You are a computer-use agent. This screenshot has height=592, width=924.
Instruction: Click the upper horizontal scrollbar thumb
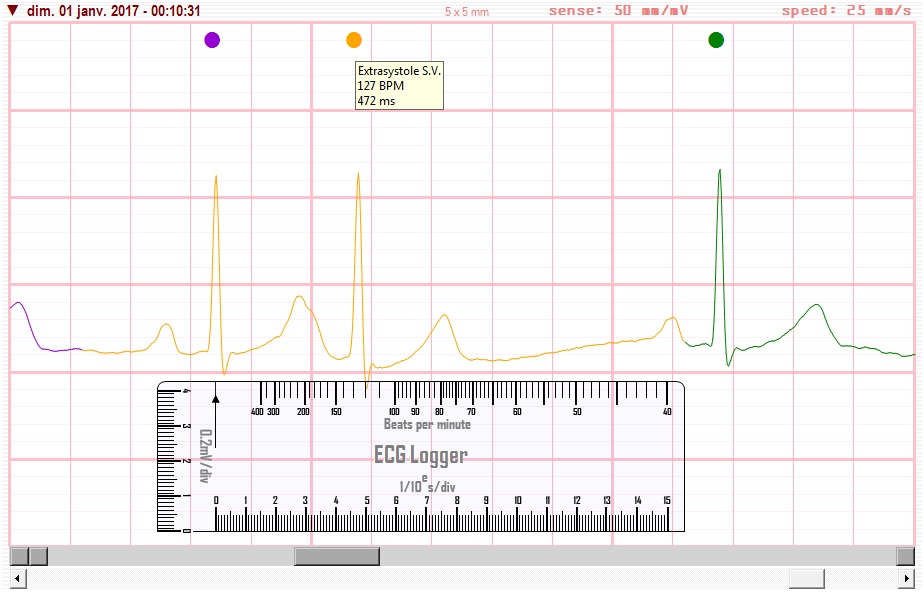click(x=337, y=556)
